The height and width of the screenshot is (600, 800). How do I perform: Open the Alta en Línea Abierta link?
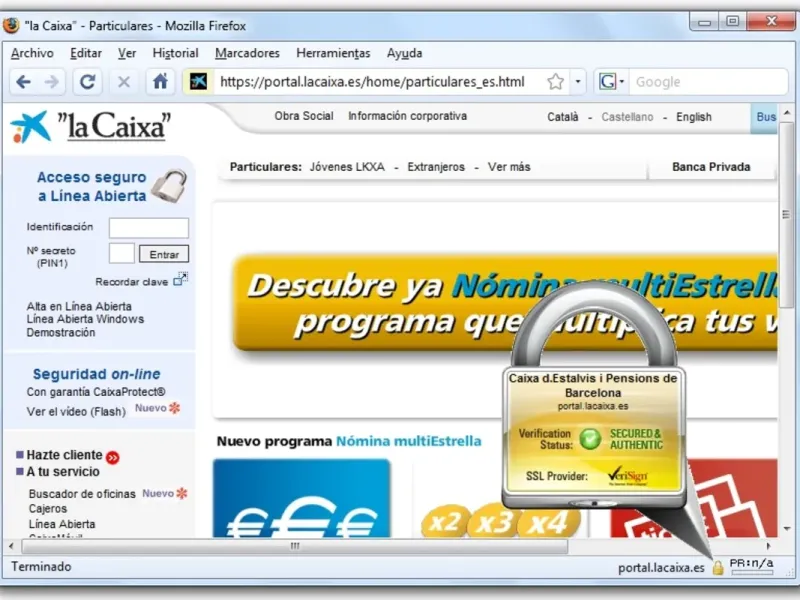[79, 306]
